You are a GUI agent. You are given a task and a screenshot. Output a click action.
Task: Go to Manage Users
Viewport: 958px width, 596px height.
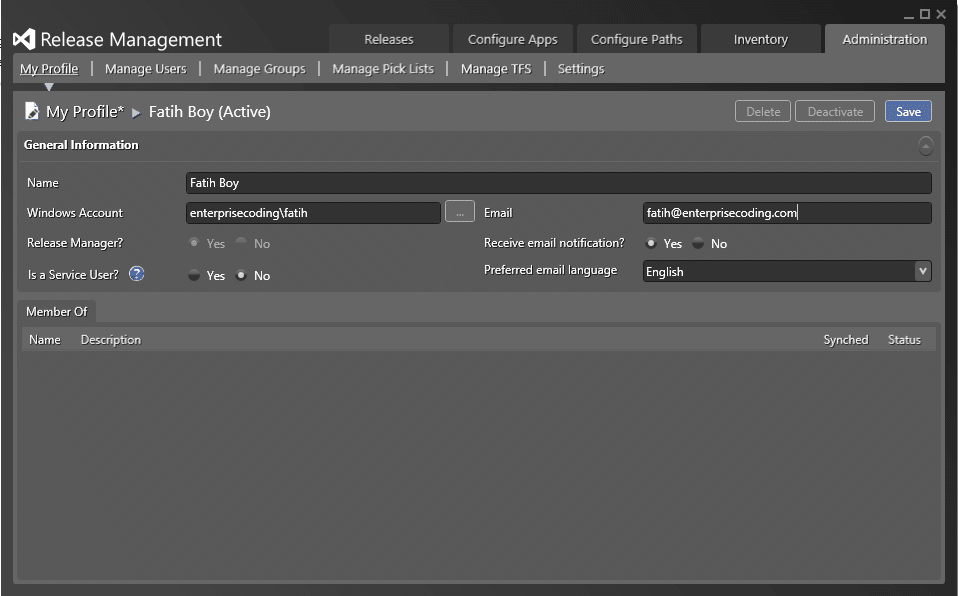click(x=145, y=68)
